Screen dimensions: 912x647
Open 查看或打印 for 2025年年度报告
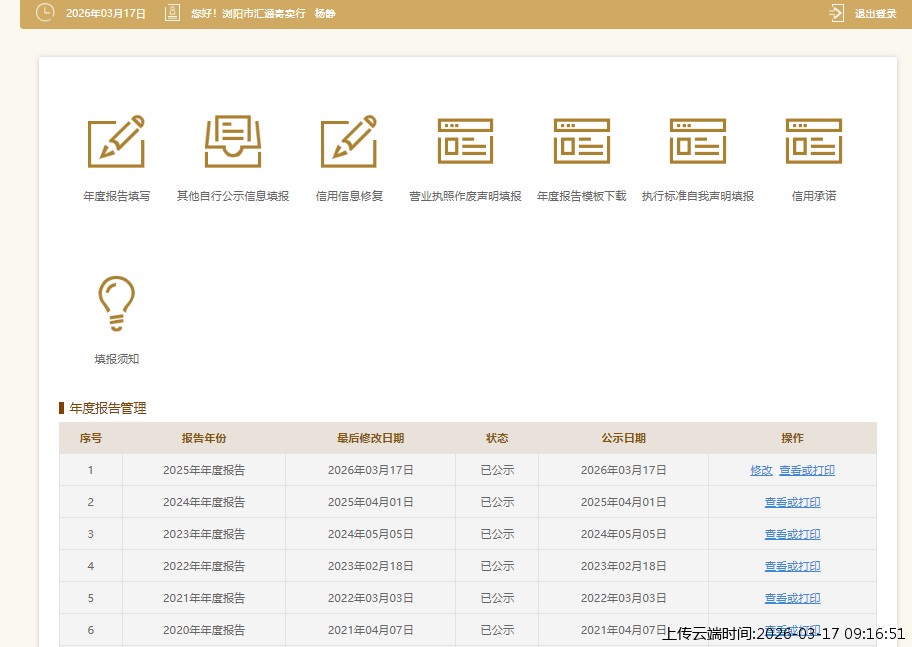[x=807, y=470]
